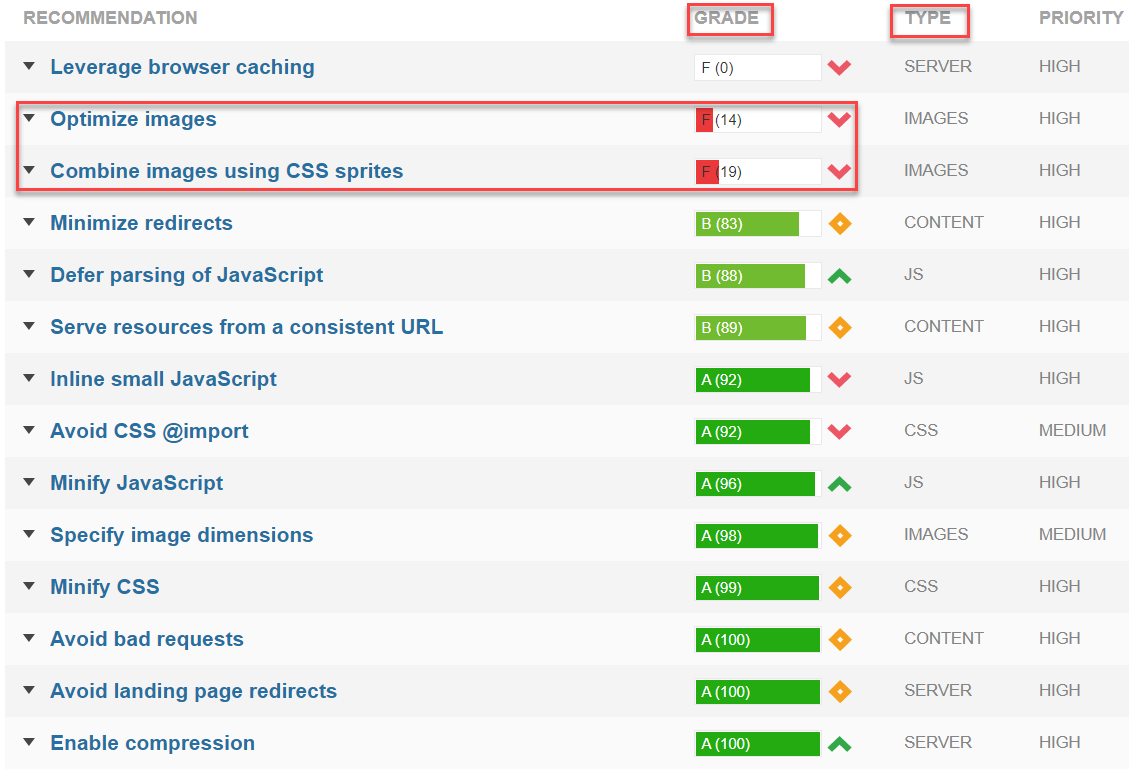
Task: Sort by the PRIORITY column header
Action: point(1081,18)
